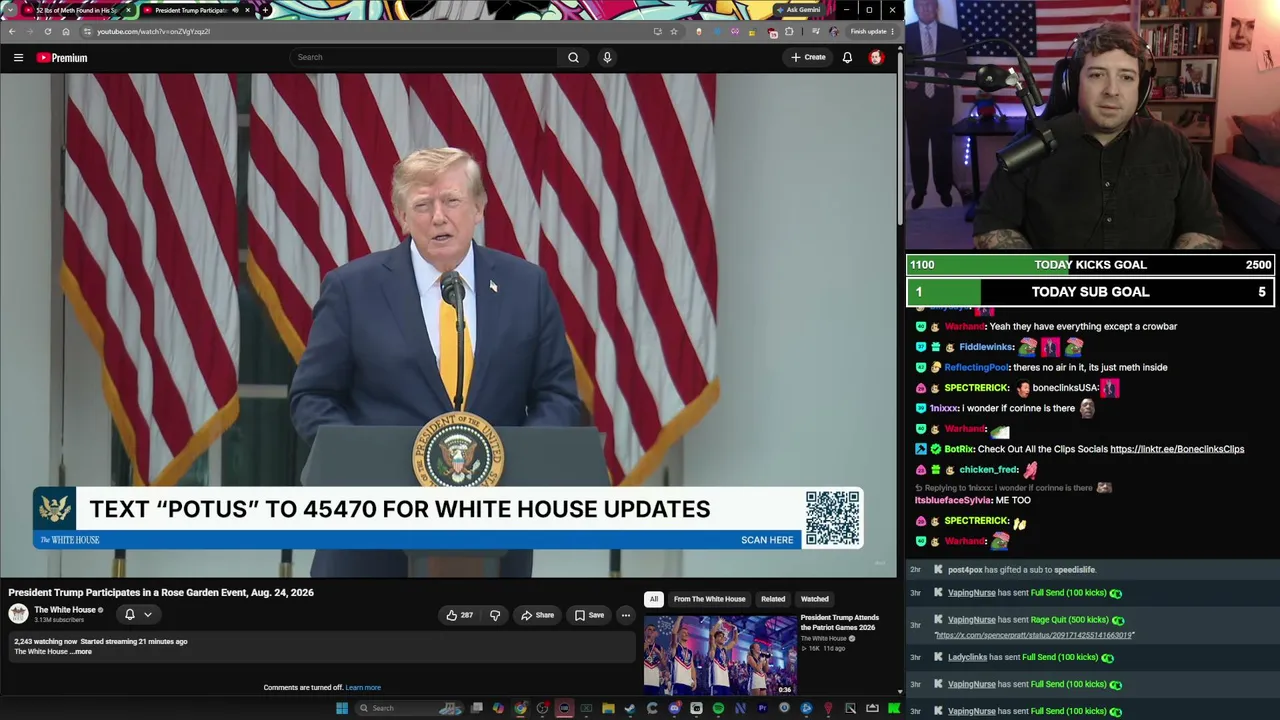Image resolution: width=1280 pixels, height=720 pixels.
Task: Open the Chrome tab search dropdown arrow
Action: pyautogui.click(x=10, y=11)
